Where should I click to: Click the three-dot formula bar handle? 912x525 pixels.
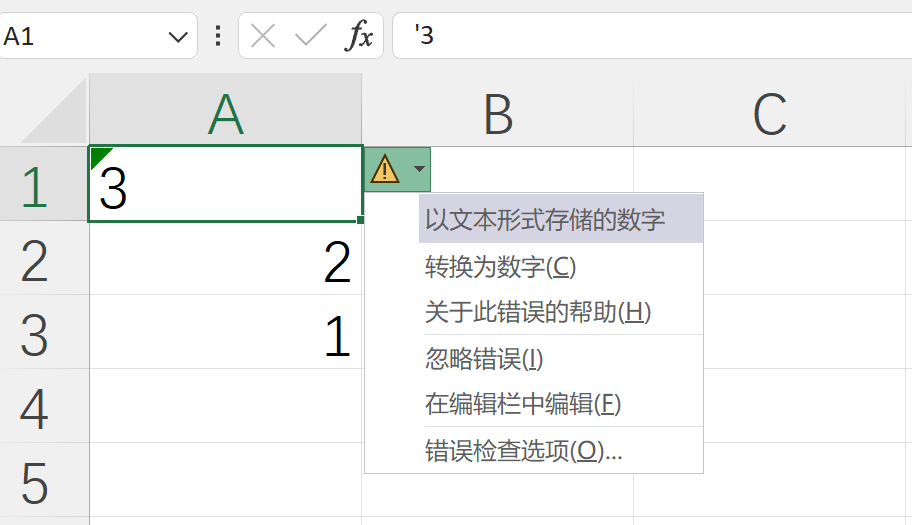point(218,37)
